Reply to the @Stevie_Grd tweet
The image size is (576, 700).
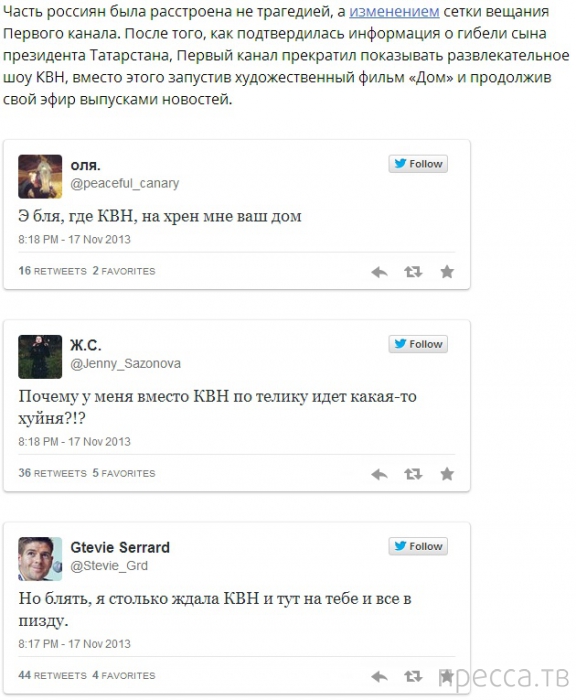[379, 677]
